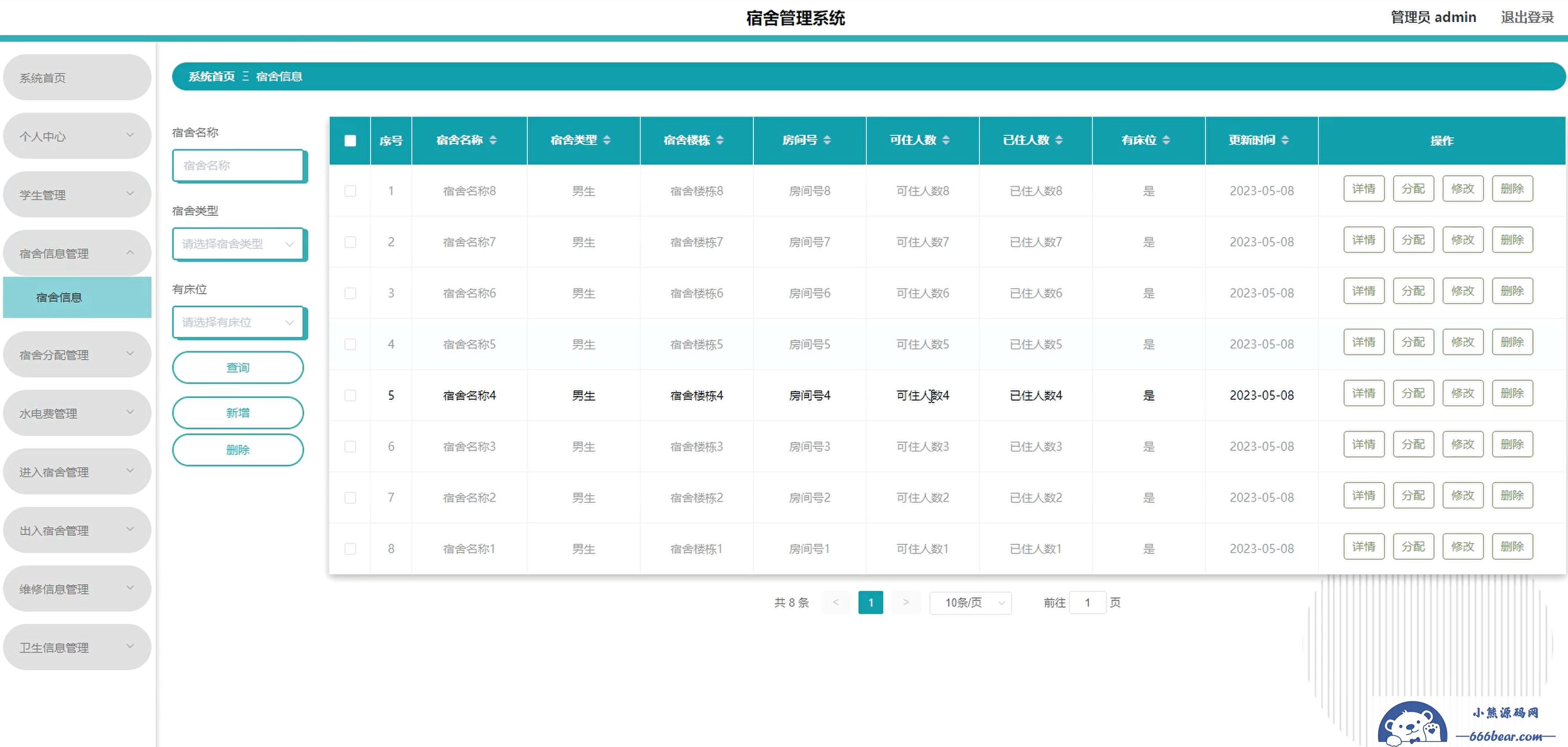This screenshot has width=1568, height=747.
Task: Check the row for 宿舍名称7
Action: tap(350, 242)
